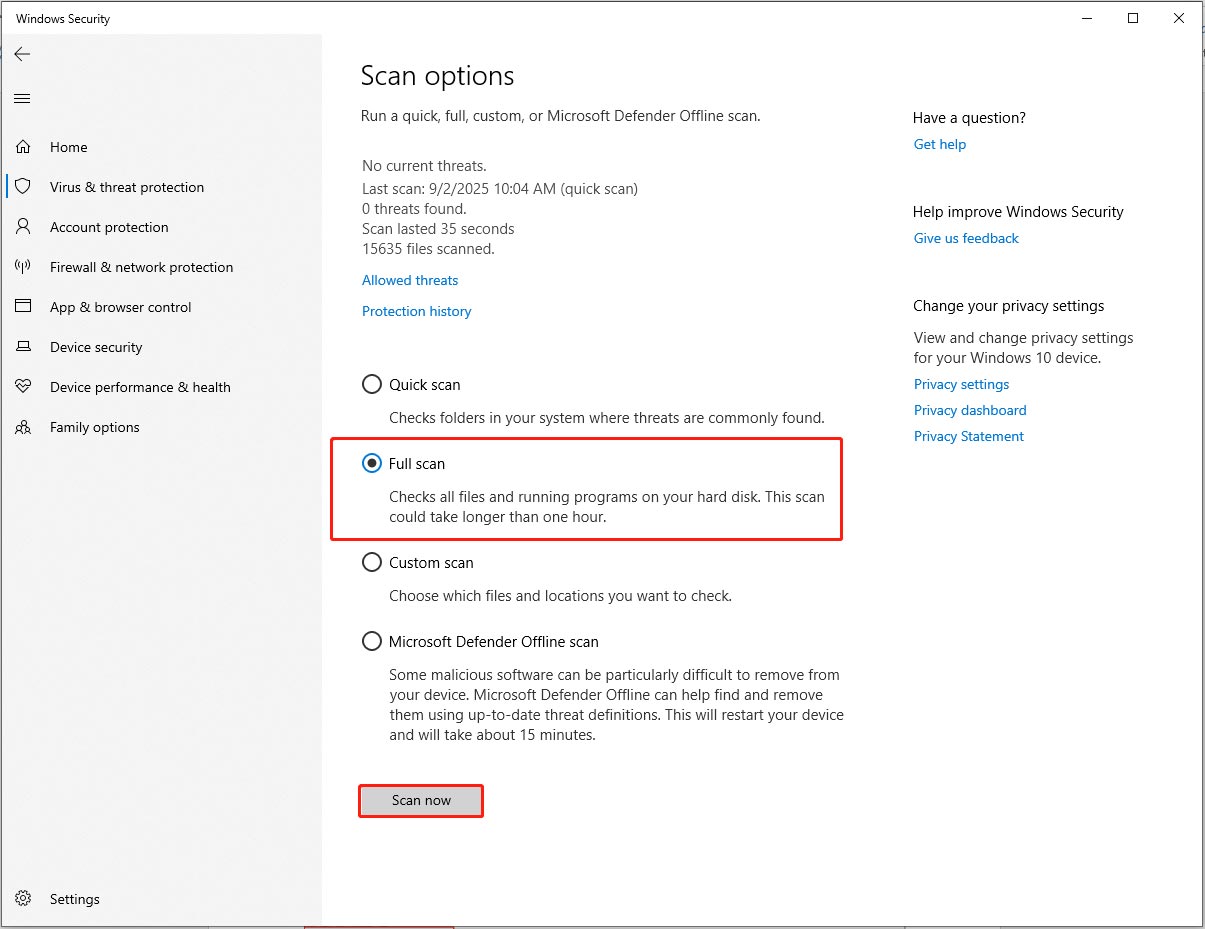Screen dimensions: 1205x929
Task: Open Settings via the gear icon
Action: pyautogui.click(x=22, y=898)
